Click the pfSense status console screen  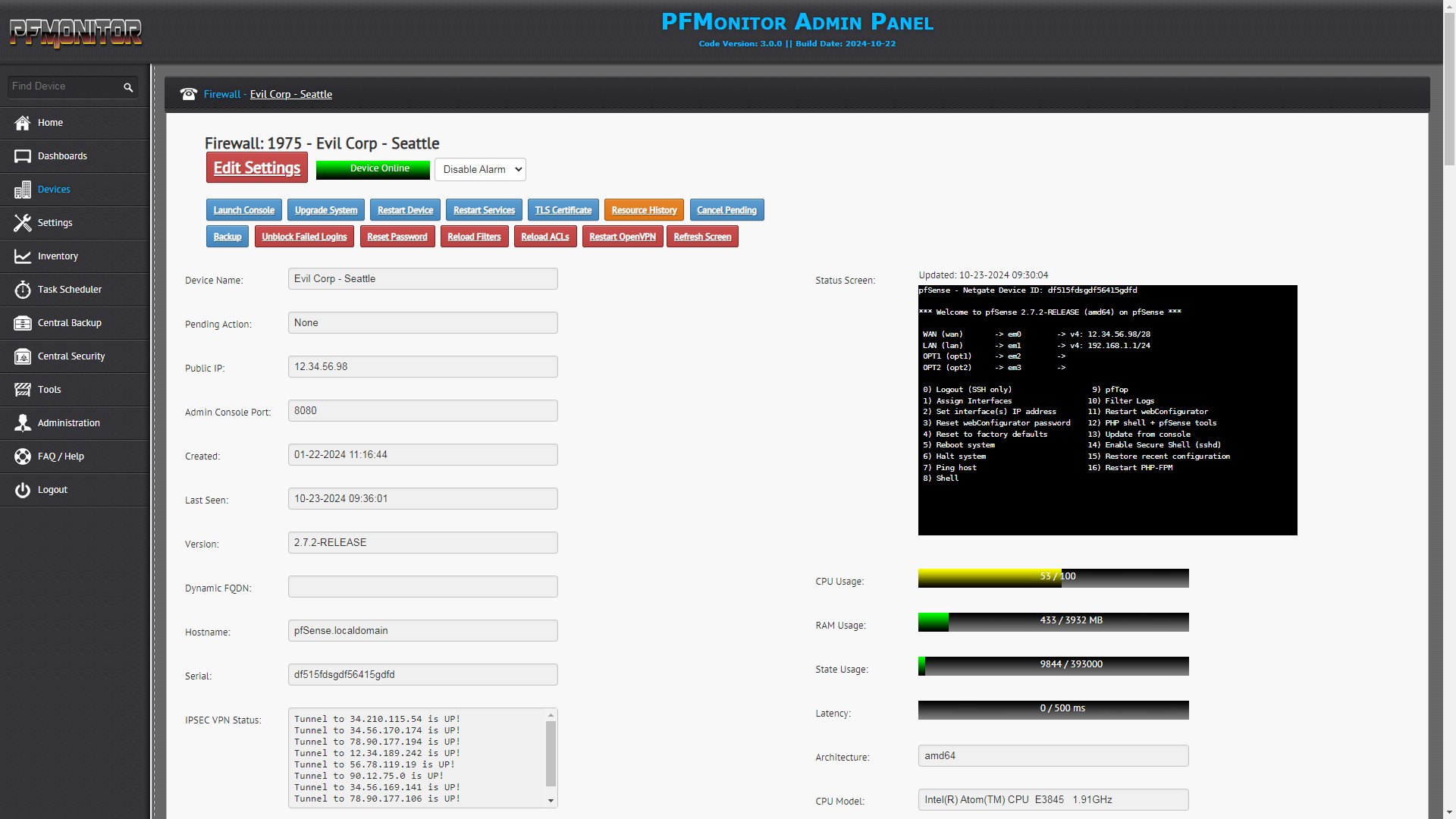coord(1107,410)
